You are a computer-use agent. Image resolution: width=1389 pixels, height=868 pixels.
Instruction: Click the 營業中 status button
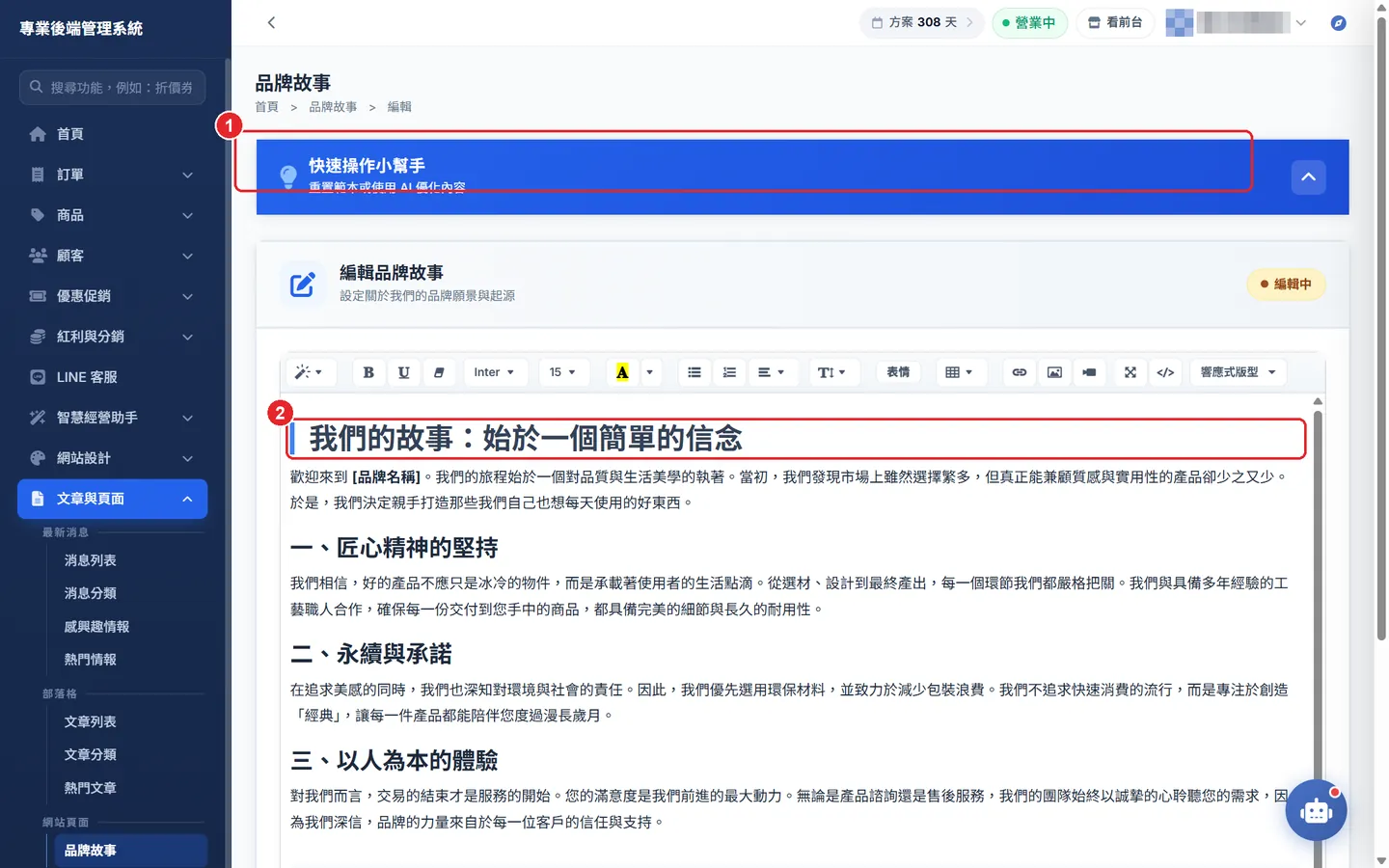click(1029, 22)
